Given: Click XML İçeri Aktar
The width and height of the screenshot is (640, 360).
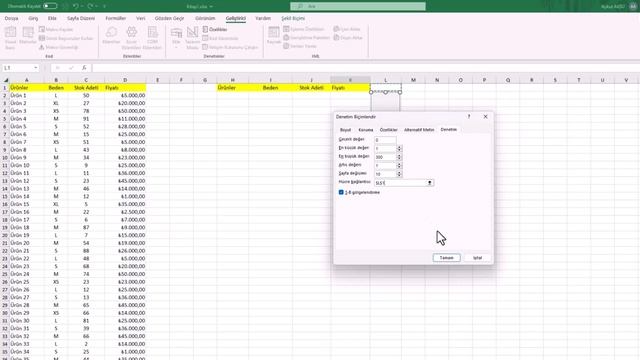Looking at the screenshot, I should click(x=347, y=29).
